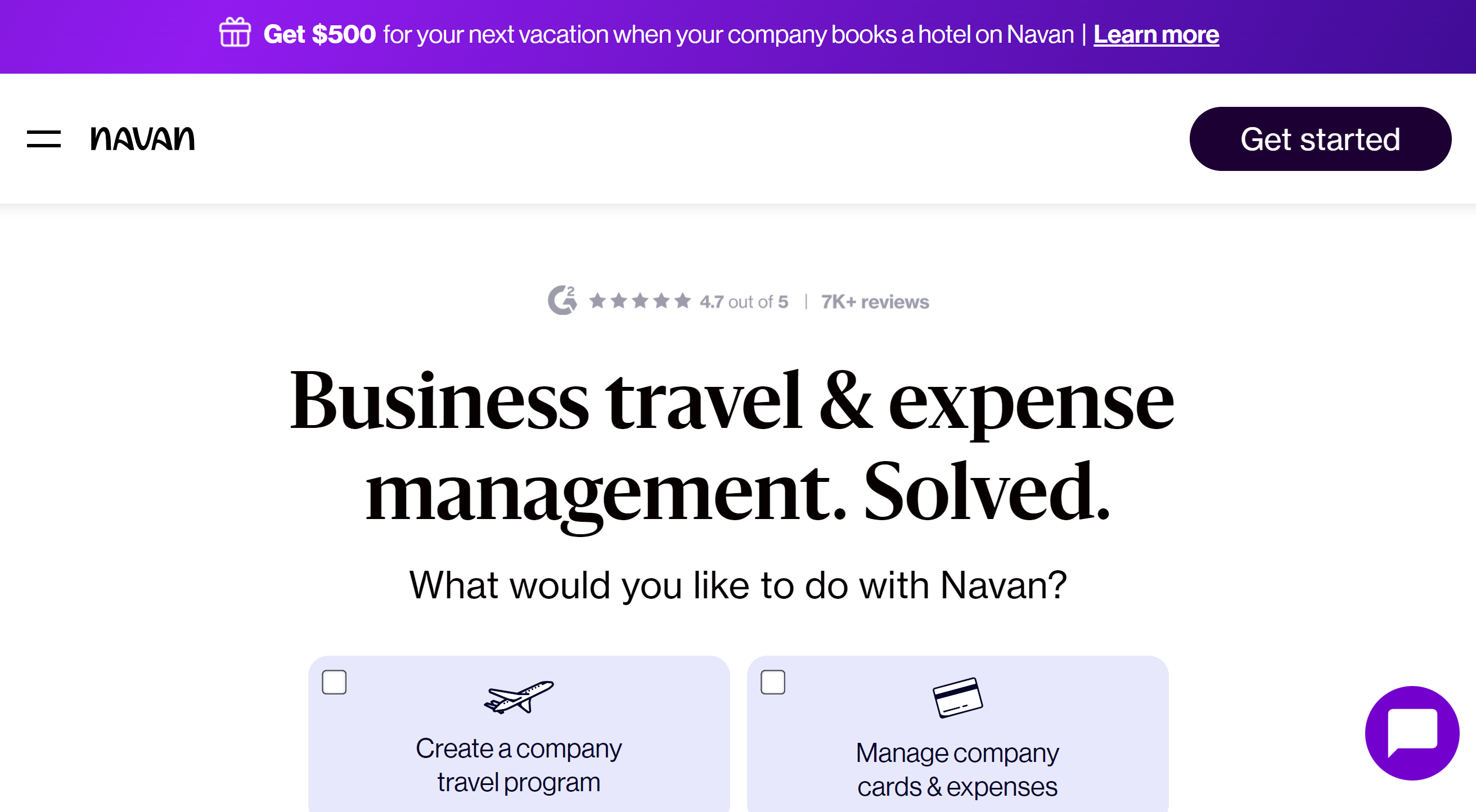1476x812 pixels.
Task: Check the Create a company travel program checkbox
Action: 334,682
